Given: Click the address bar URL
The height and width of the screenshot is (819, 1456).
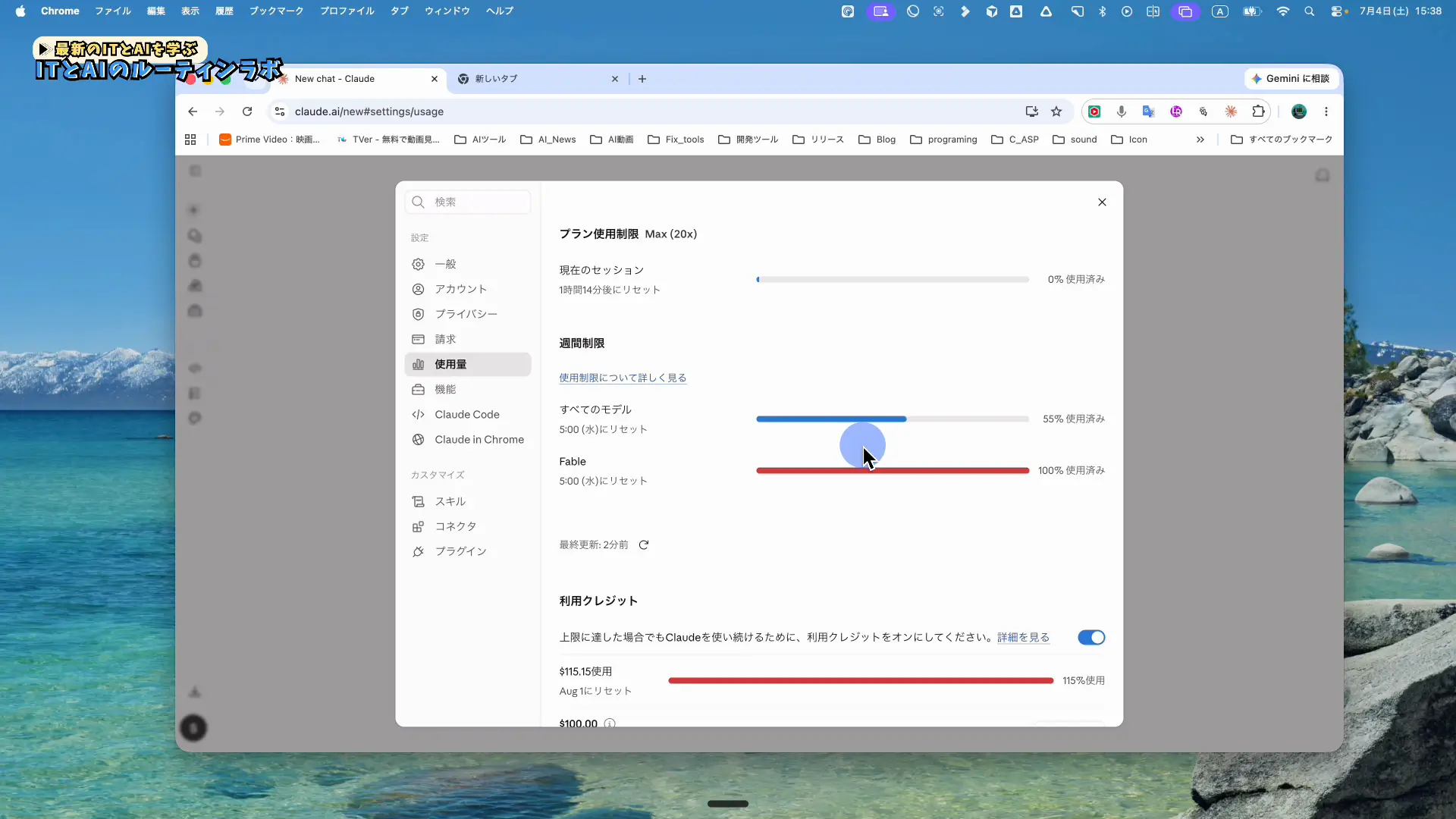Looking at the screenshot, I should 369,111.
